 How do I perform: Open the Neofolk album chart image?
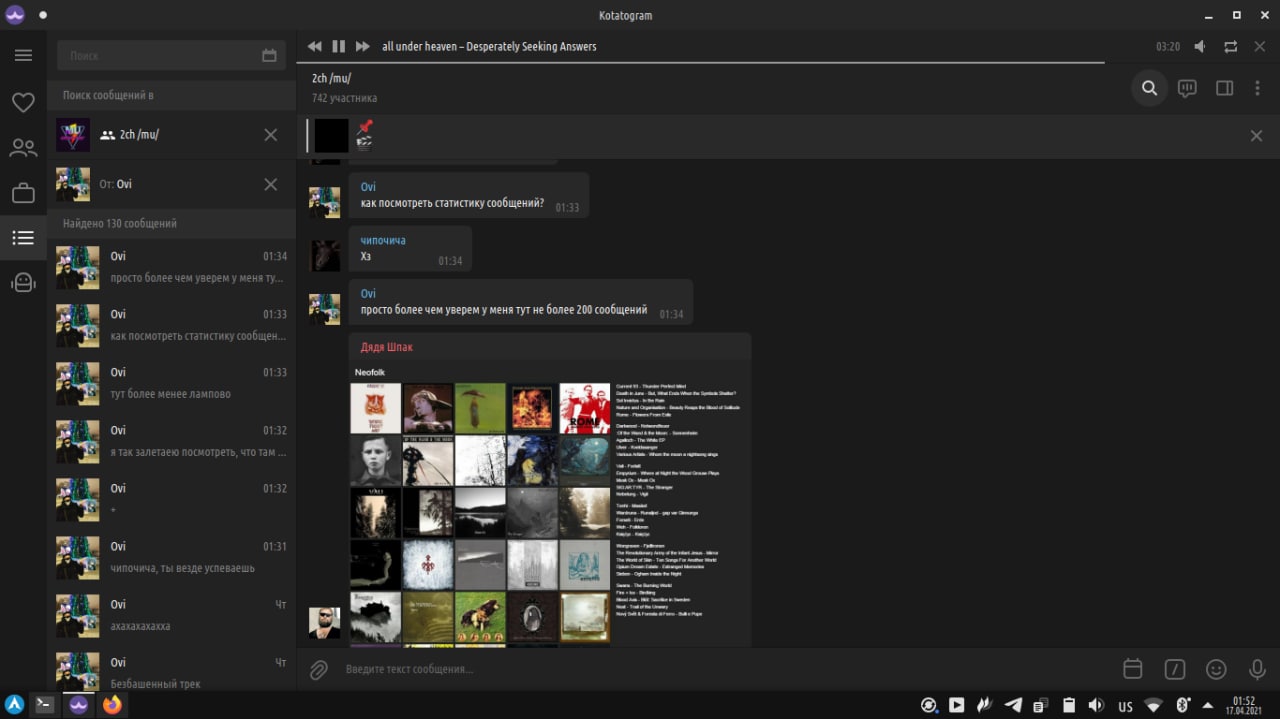(x=550, y=504)
